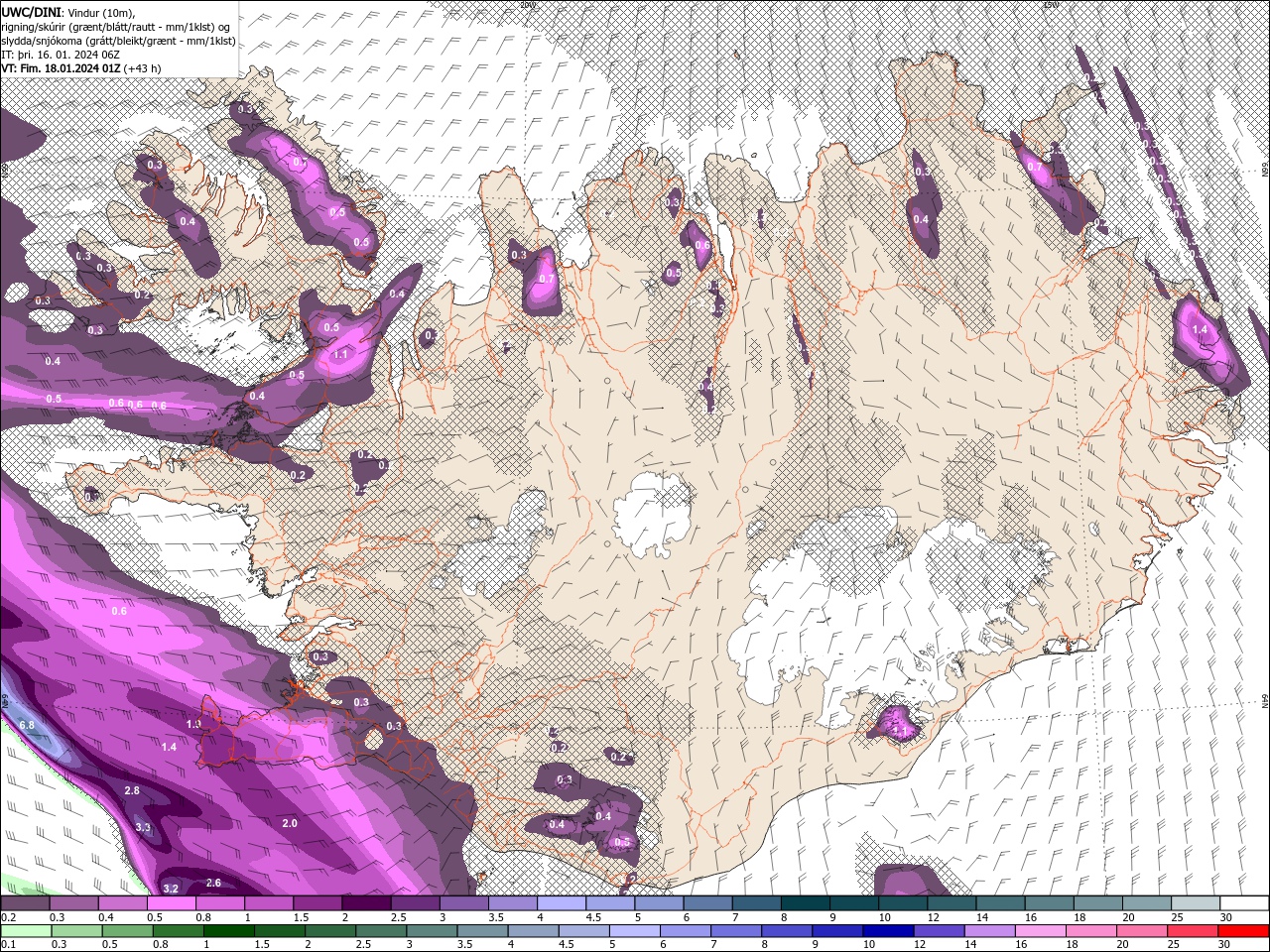
Task: Click the dark purple snow-scale swatch starting at 2
Action: 365,903
